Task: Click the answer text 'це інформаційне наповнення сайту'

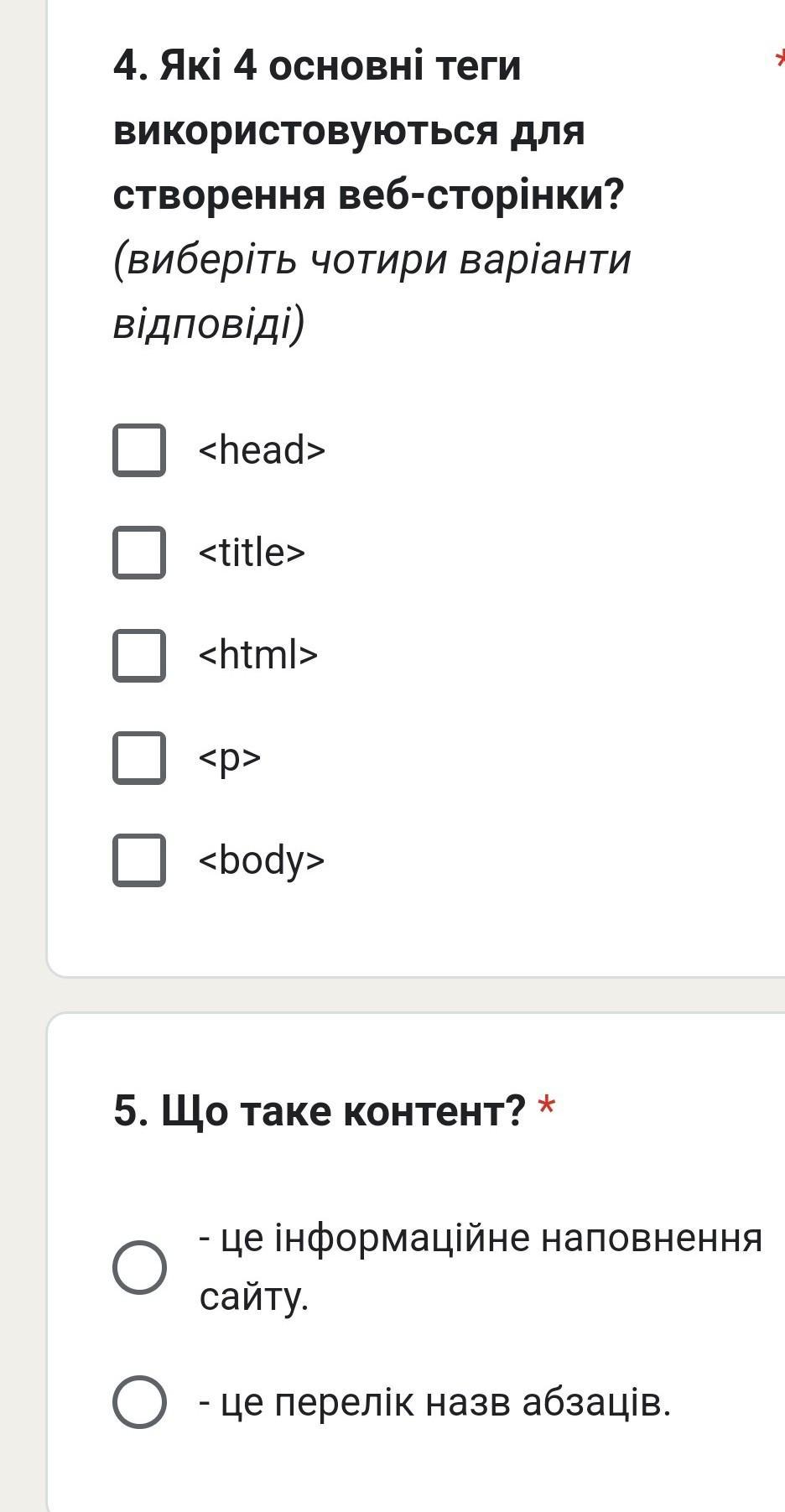Action: 480,1266
